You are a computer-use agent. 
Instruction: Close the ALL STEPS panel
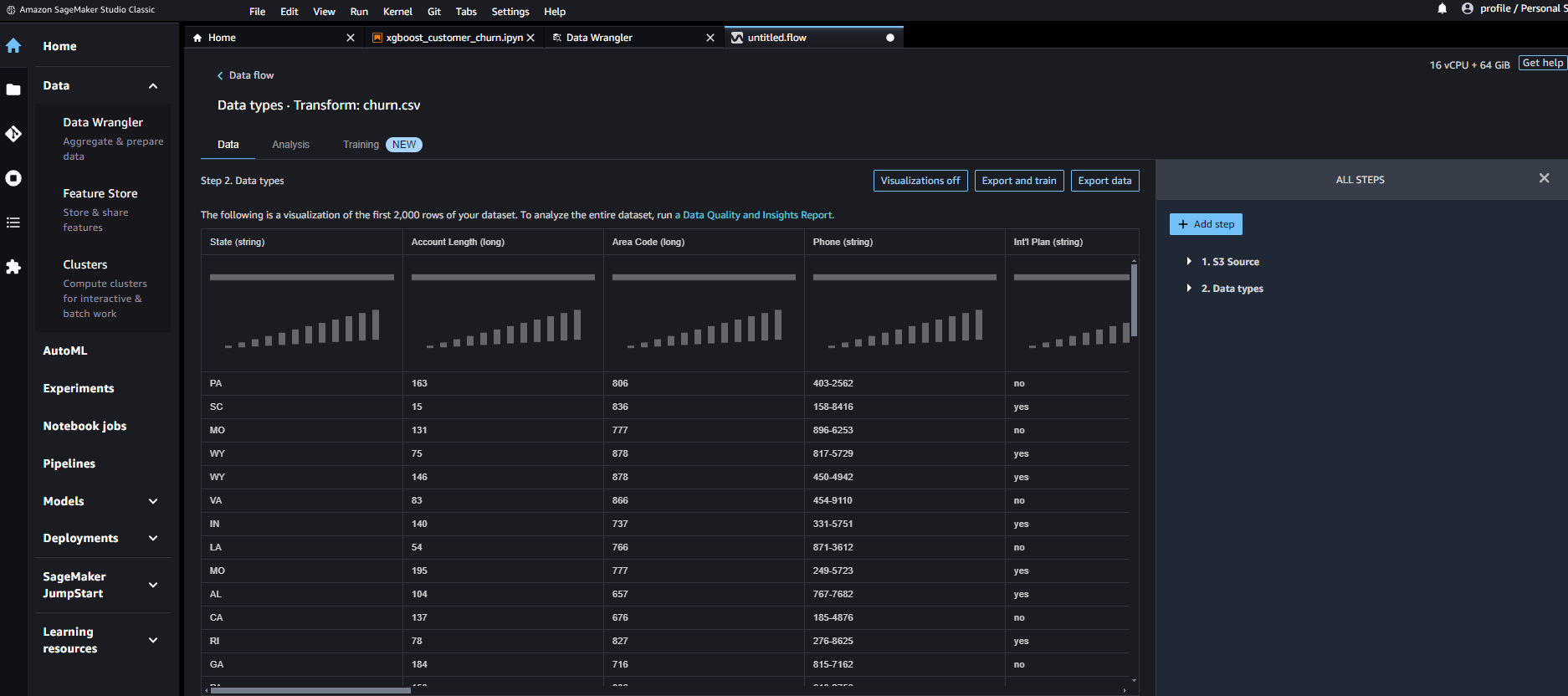click(1545, 178)
